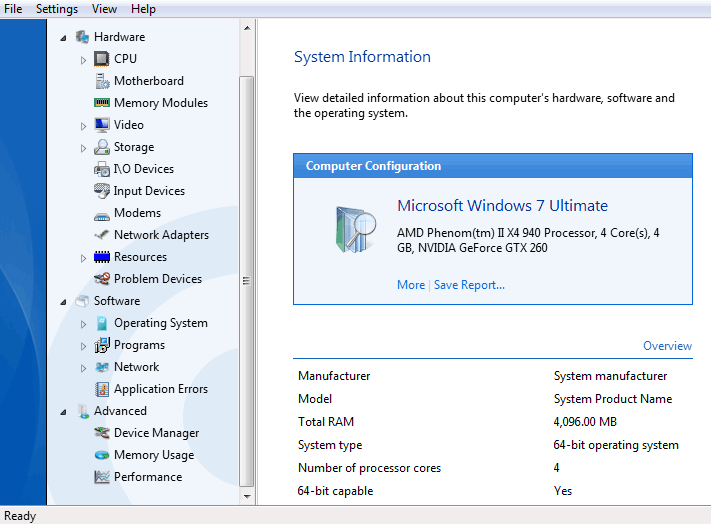Open the Device Manager icon
Image resolution: width=711 pixels, height=524 pixels.
pos(102,433)
